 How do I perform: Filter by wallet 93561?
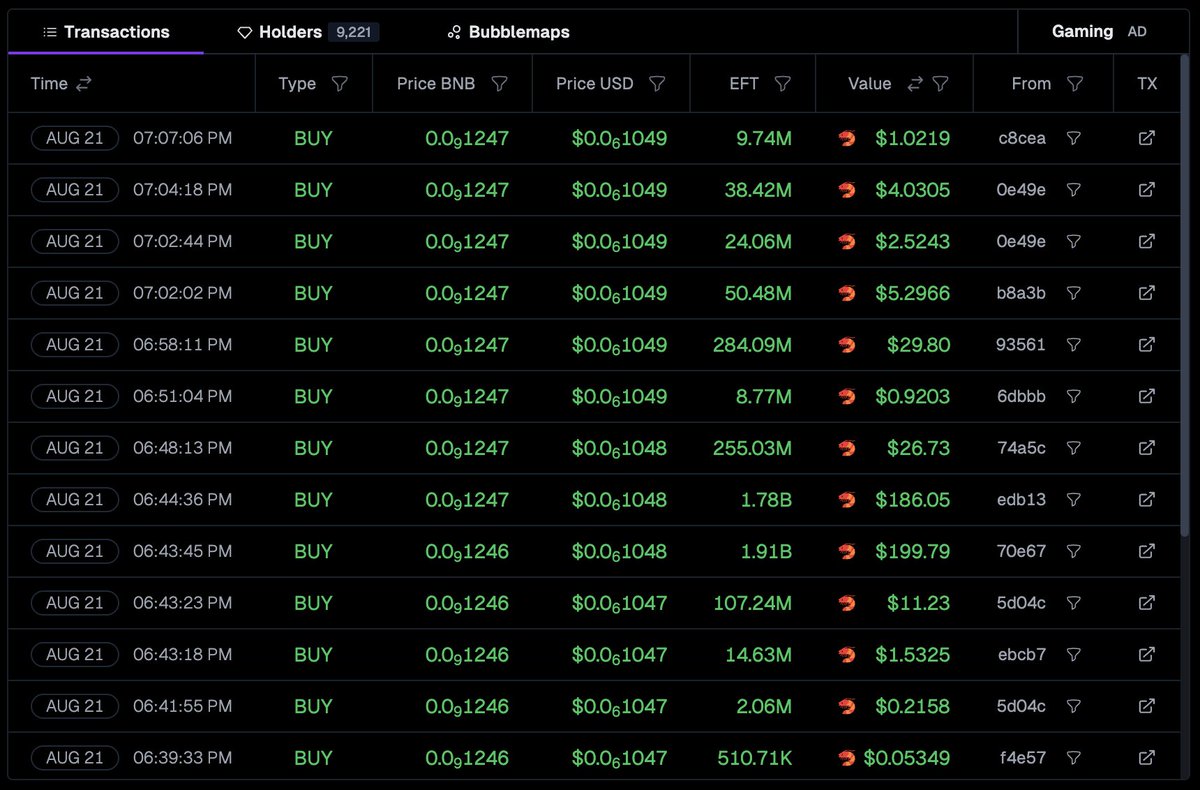(1073, 344)
